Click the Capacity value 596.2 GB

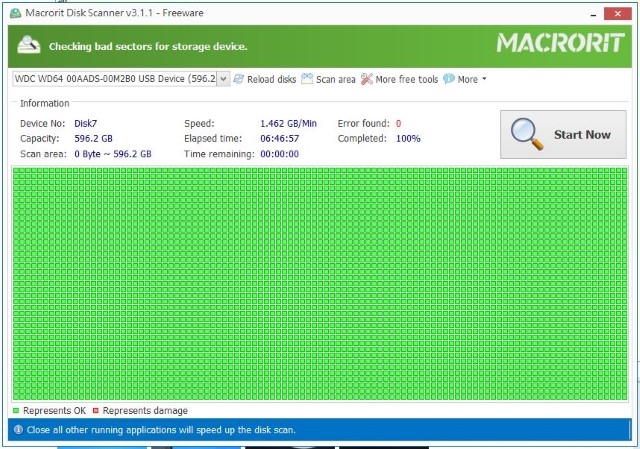tap(93, 139)
